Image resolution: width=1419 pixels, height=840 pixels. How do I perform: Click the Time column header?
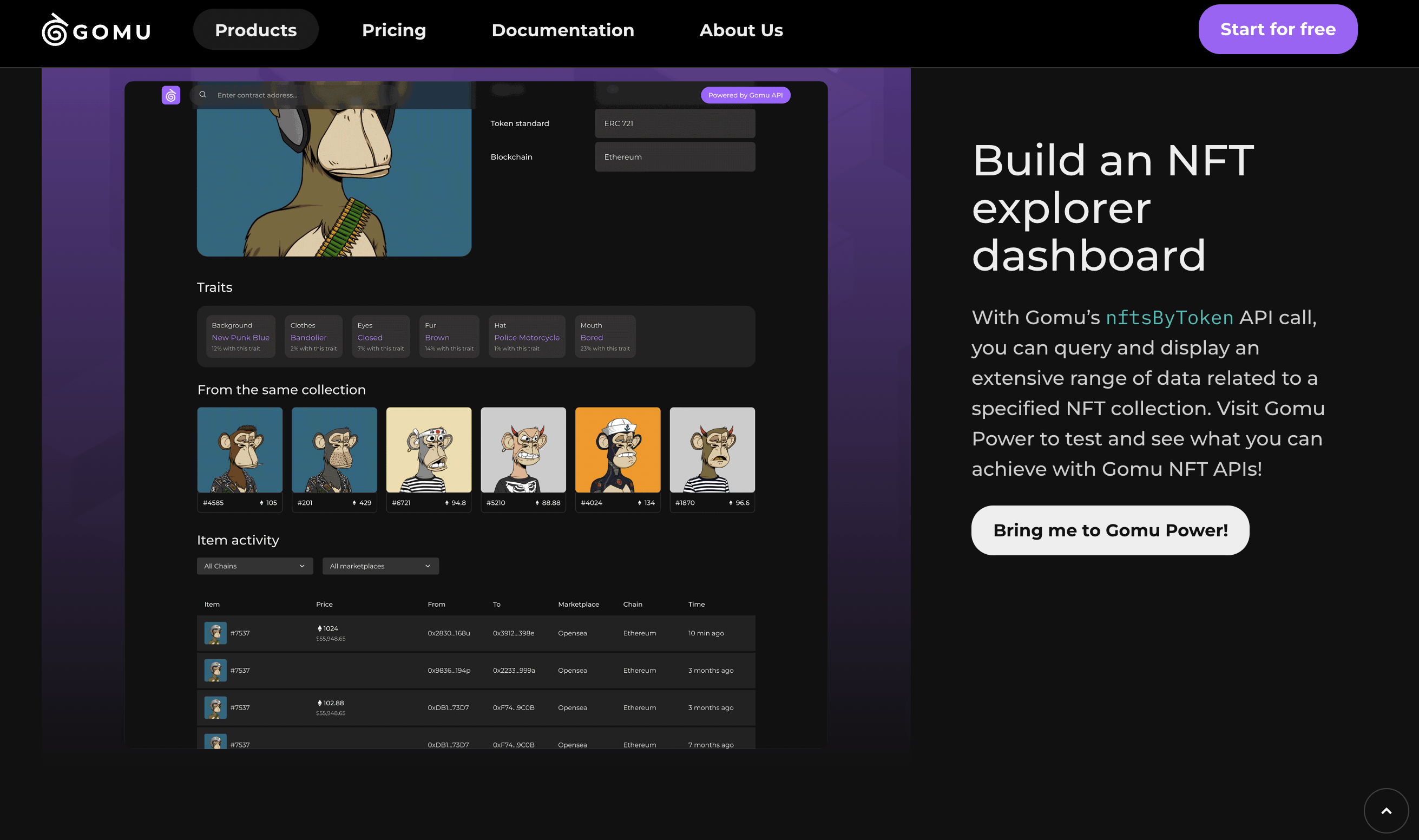697,605
